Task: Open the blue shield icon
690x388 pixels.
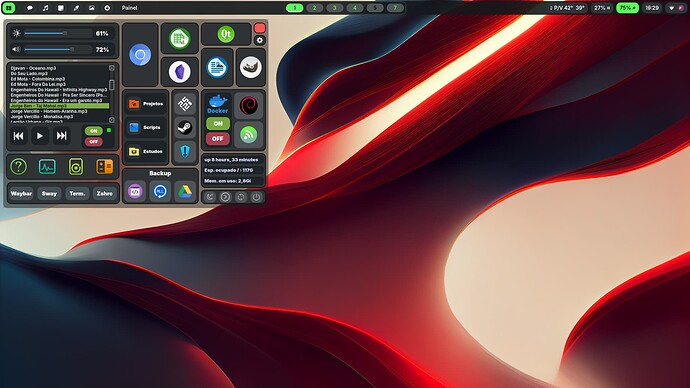Action: click(x=185, y=151)
